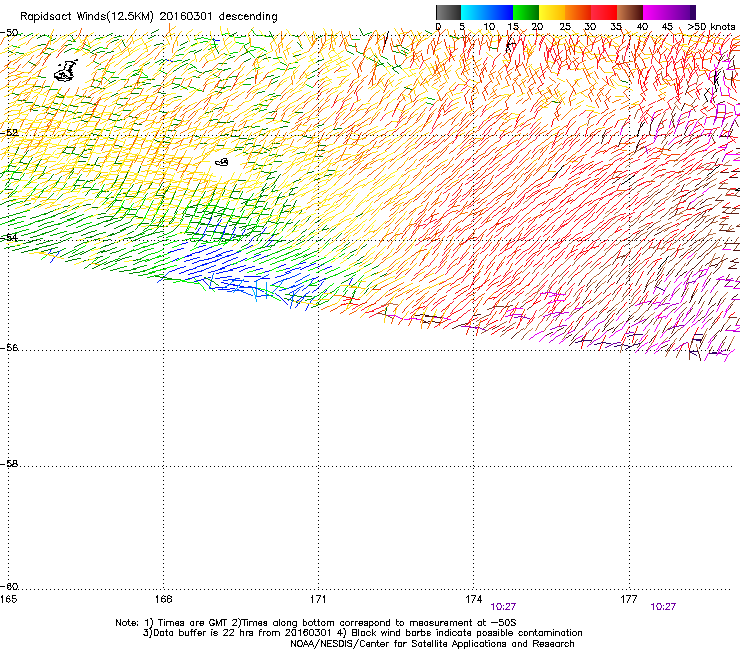The height and width of the screenshot is (650, 740).
Task: Click the orange 25-30 knots color band
Action: 578,12
